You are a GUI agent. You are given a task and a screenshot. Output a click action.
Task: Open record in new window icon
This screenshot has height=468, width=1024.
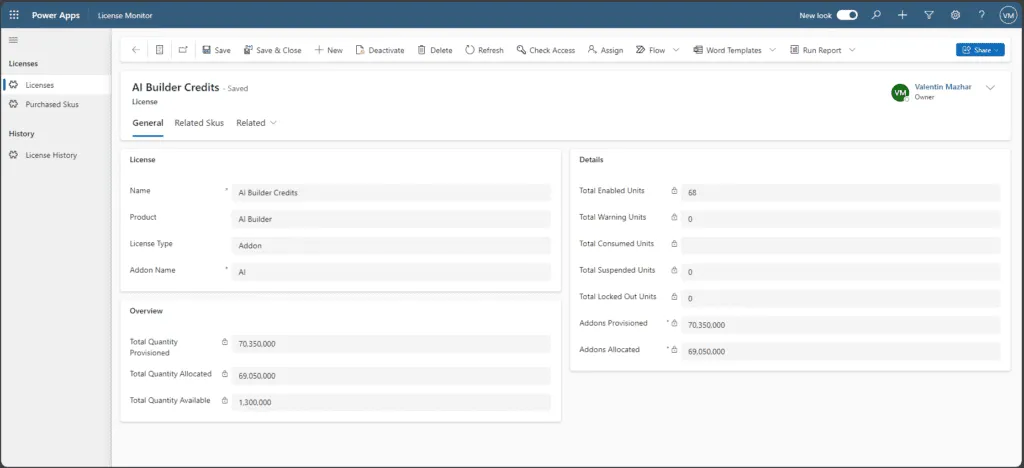coord(183,50)
